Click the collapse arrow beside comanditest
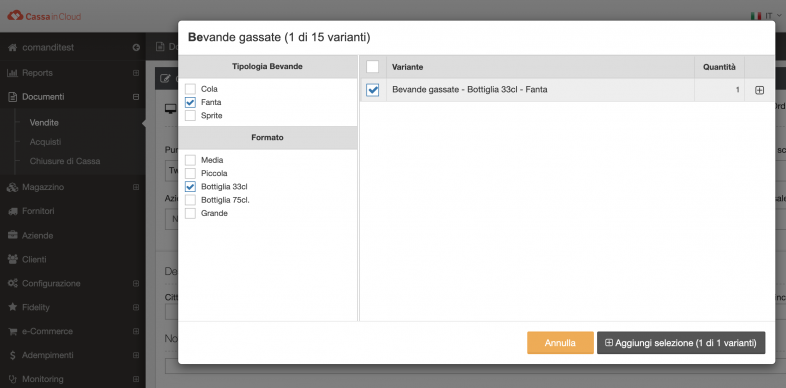 tap(136, 47)
